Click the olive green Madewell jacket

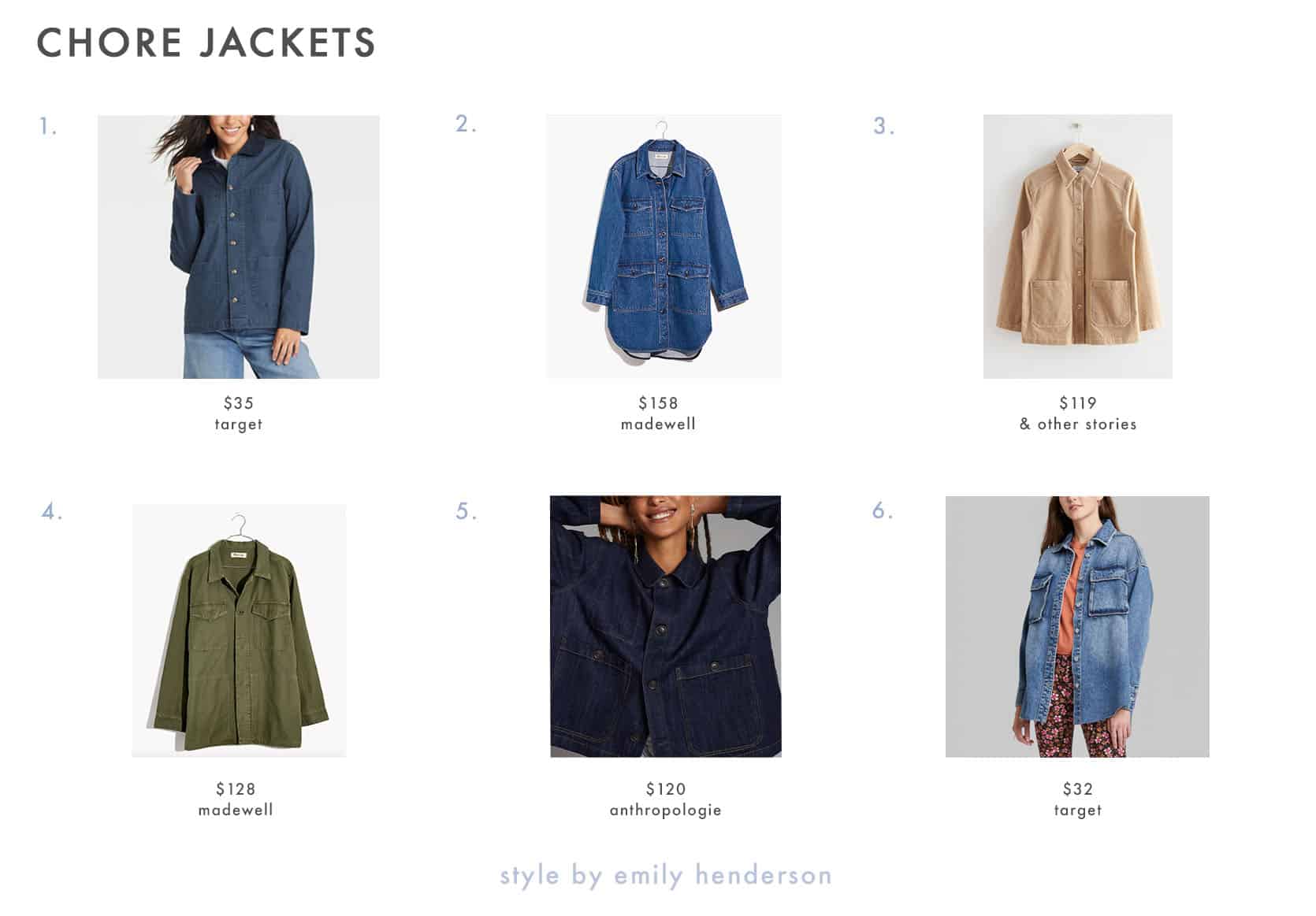tap(239, 630)
